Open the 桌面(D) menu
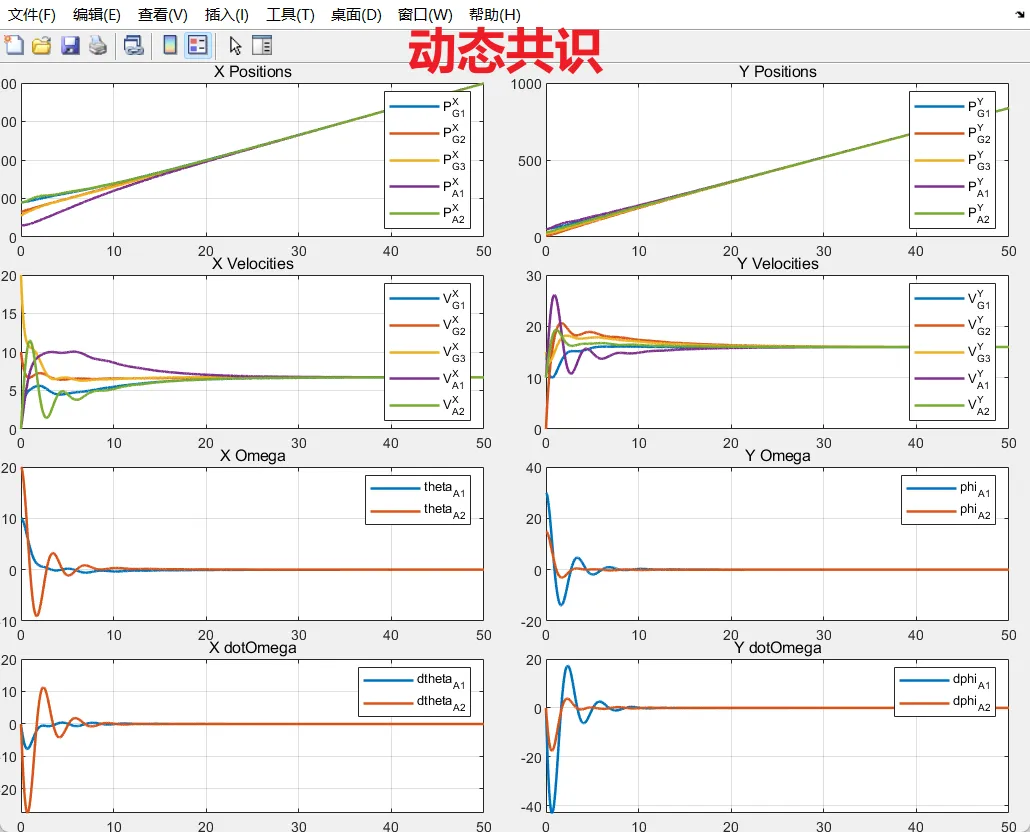Screen dimensions: 1030x832 [x=356, y=14]
